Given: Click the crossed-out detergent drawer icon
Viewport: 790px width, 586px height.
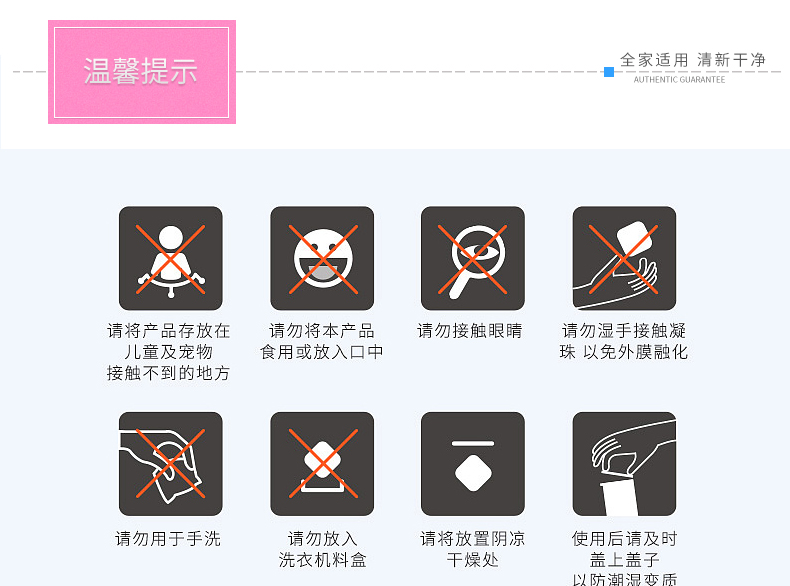Looking at the screenshot, I should [x=322, y=464].
